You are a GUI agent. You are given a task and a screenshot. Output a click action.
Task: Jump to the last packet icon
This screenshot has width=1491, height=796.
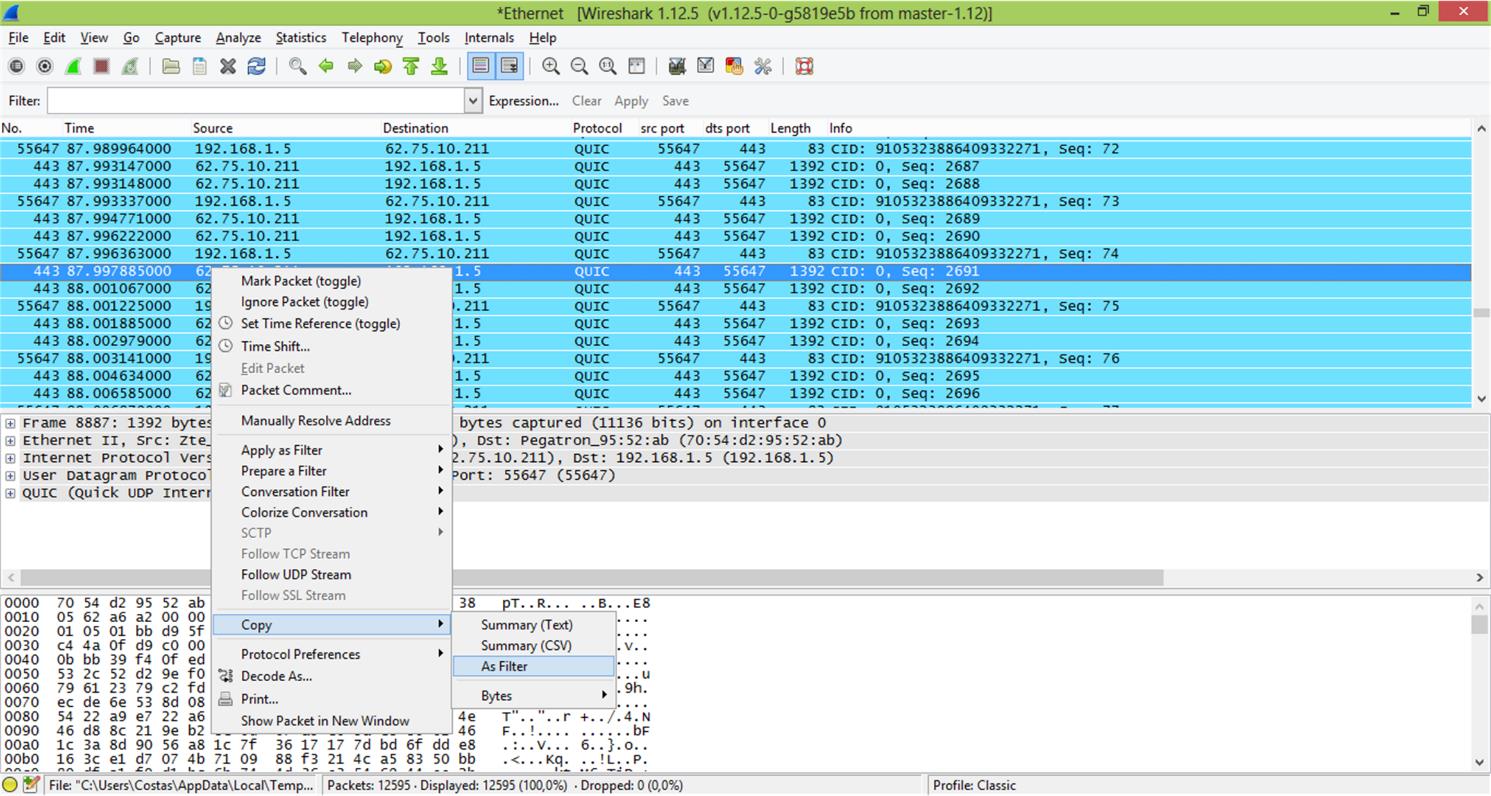pyautogui.click(x=439, y=66)
